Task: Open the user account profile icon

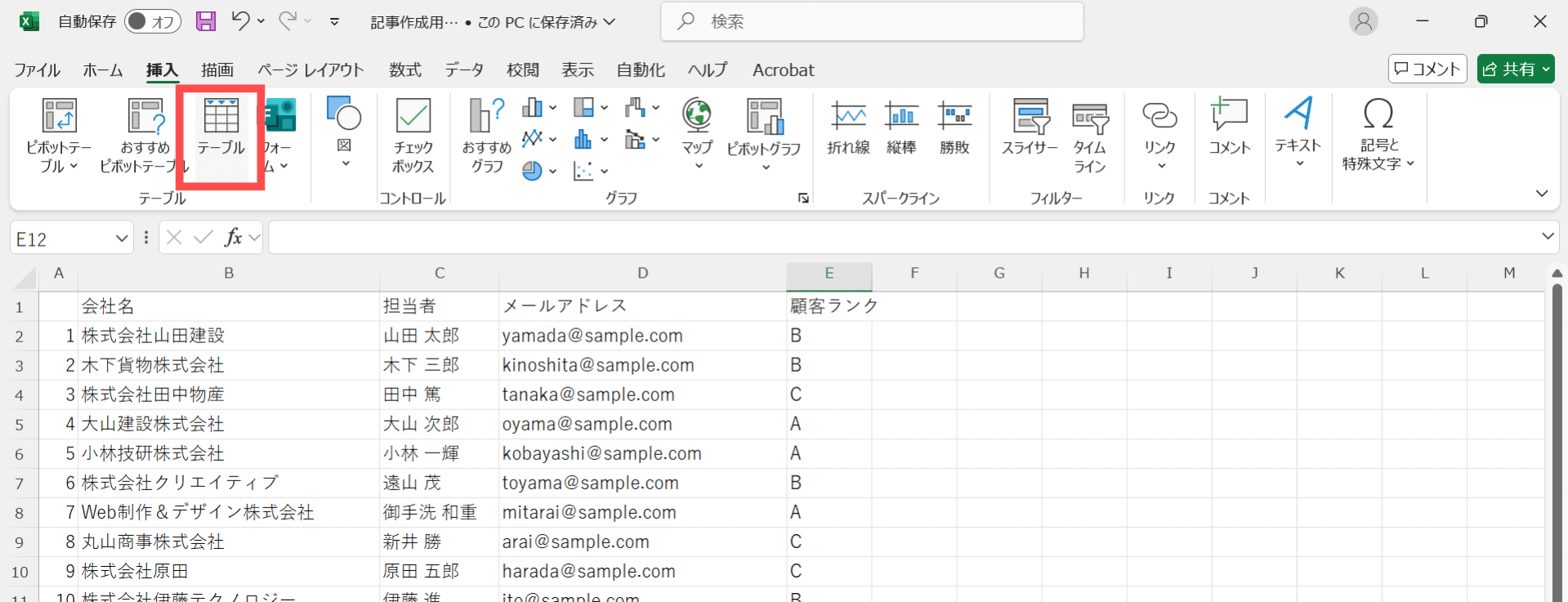Action: coord(1363,22)
